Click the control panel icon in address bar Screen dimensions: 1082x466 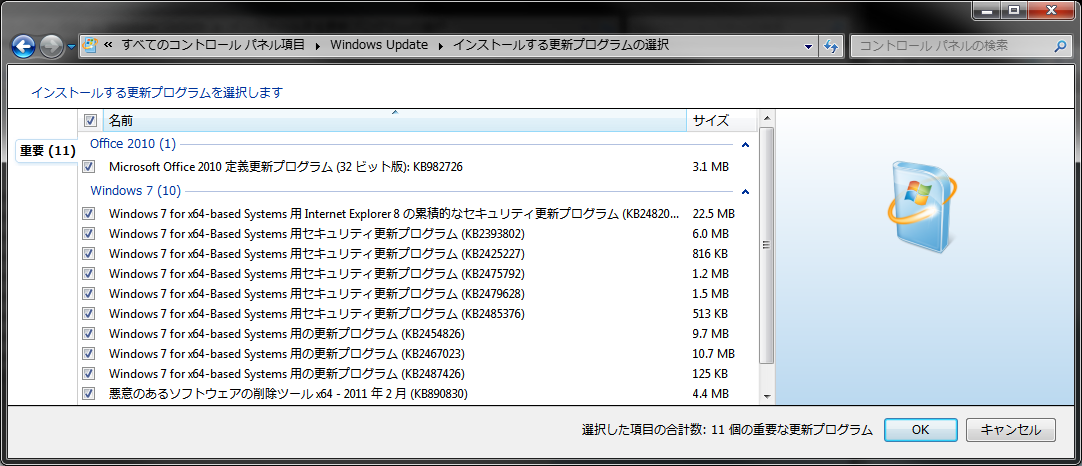click(x=90, y=46)
